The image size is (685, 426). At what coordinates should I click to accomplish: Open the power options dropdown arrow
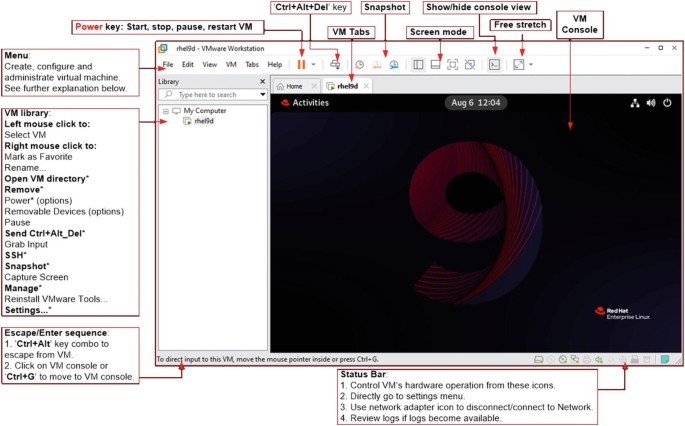click(x=313, y=64)
